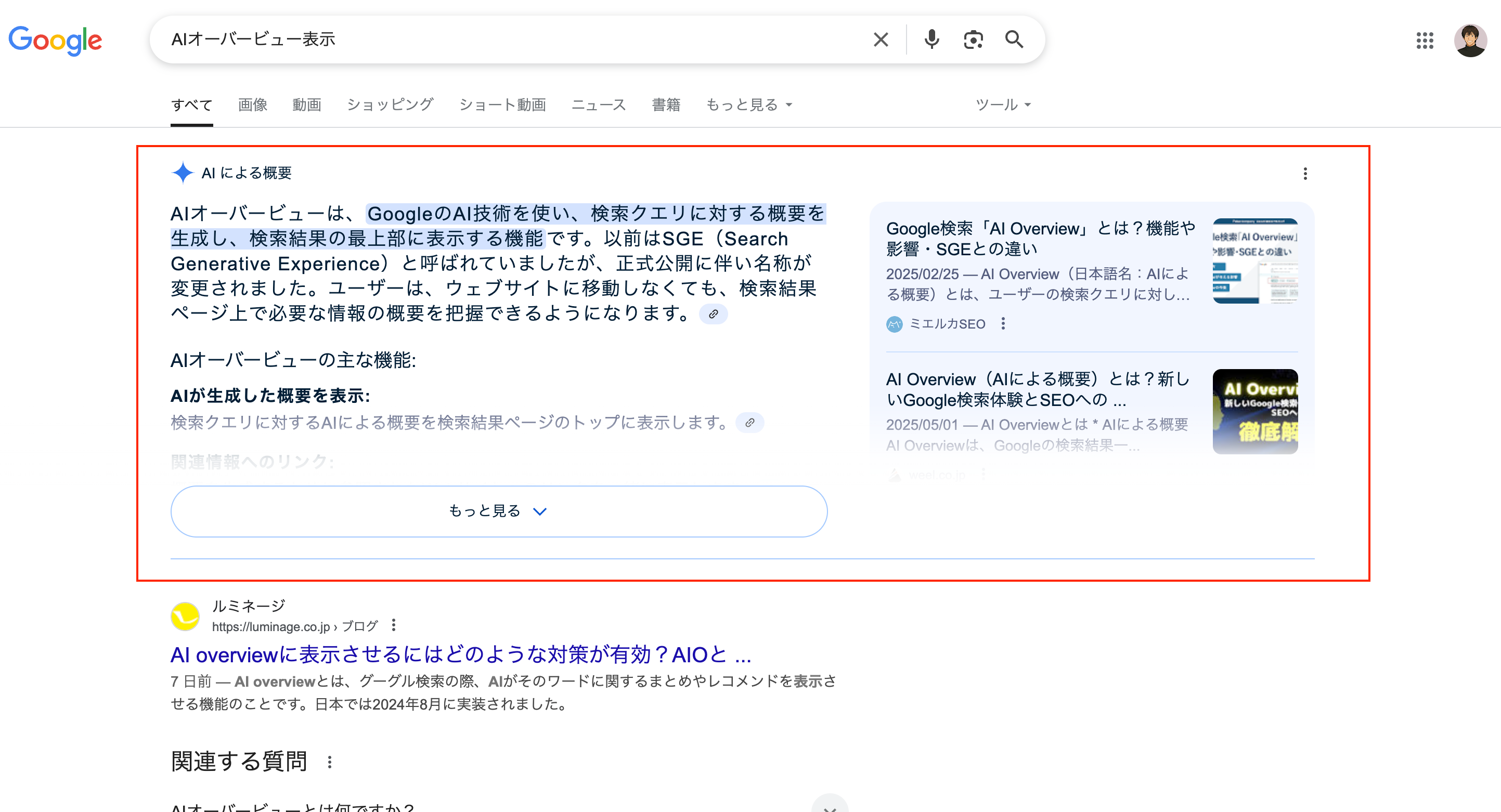Click the ミエルカSEO site favicon
The height and width of the screenshot is (812, 1501).
pos(895,324)
